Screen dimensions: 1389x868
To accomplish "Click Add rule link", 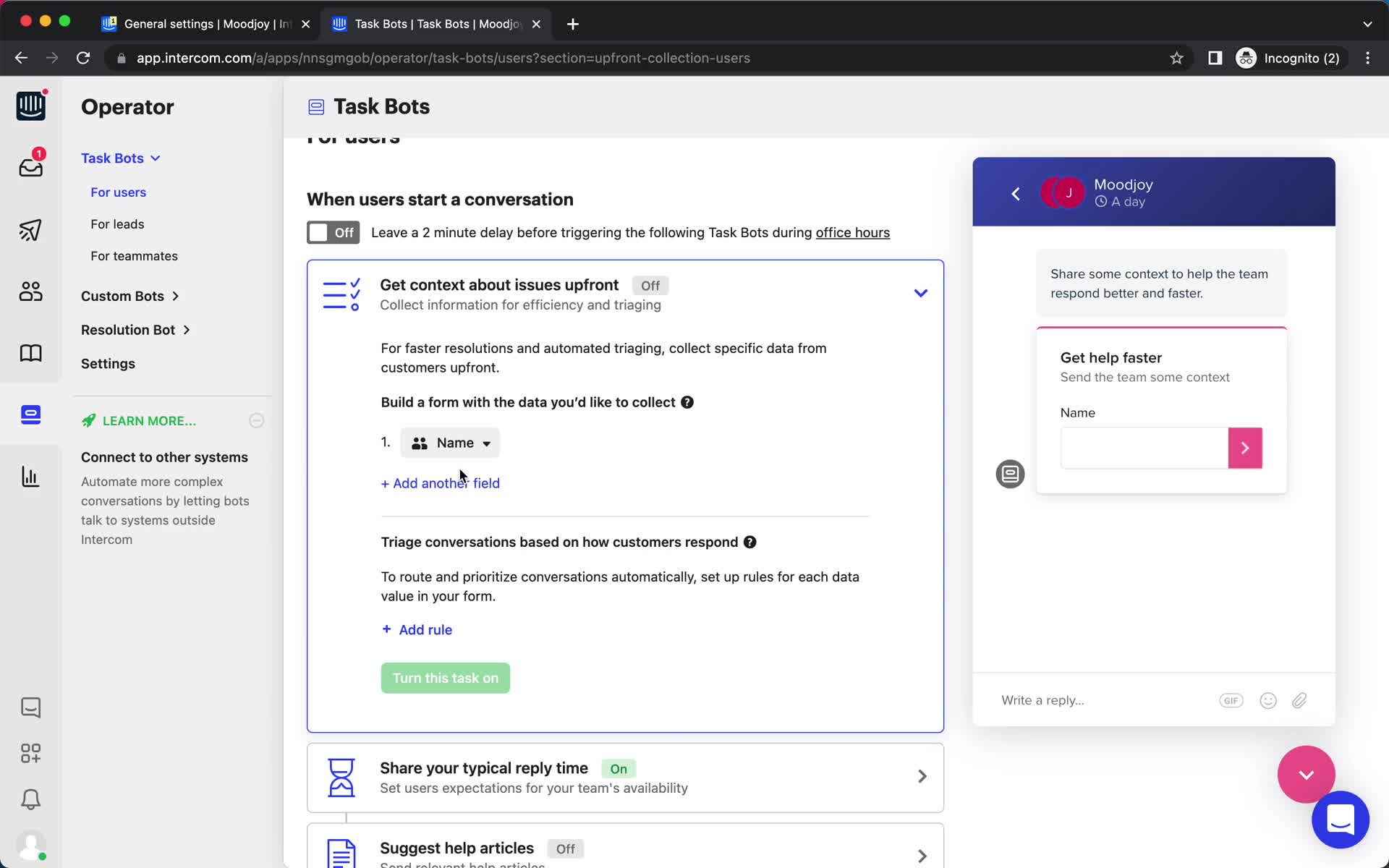I will point(417,629).
